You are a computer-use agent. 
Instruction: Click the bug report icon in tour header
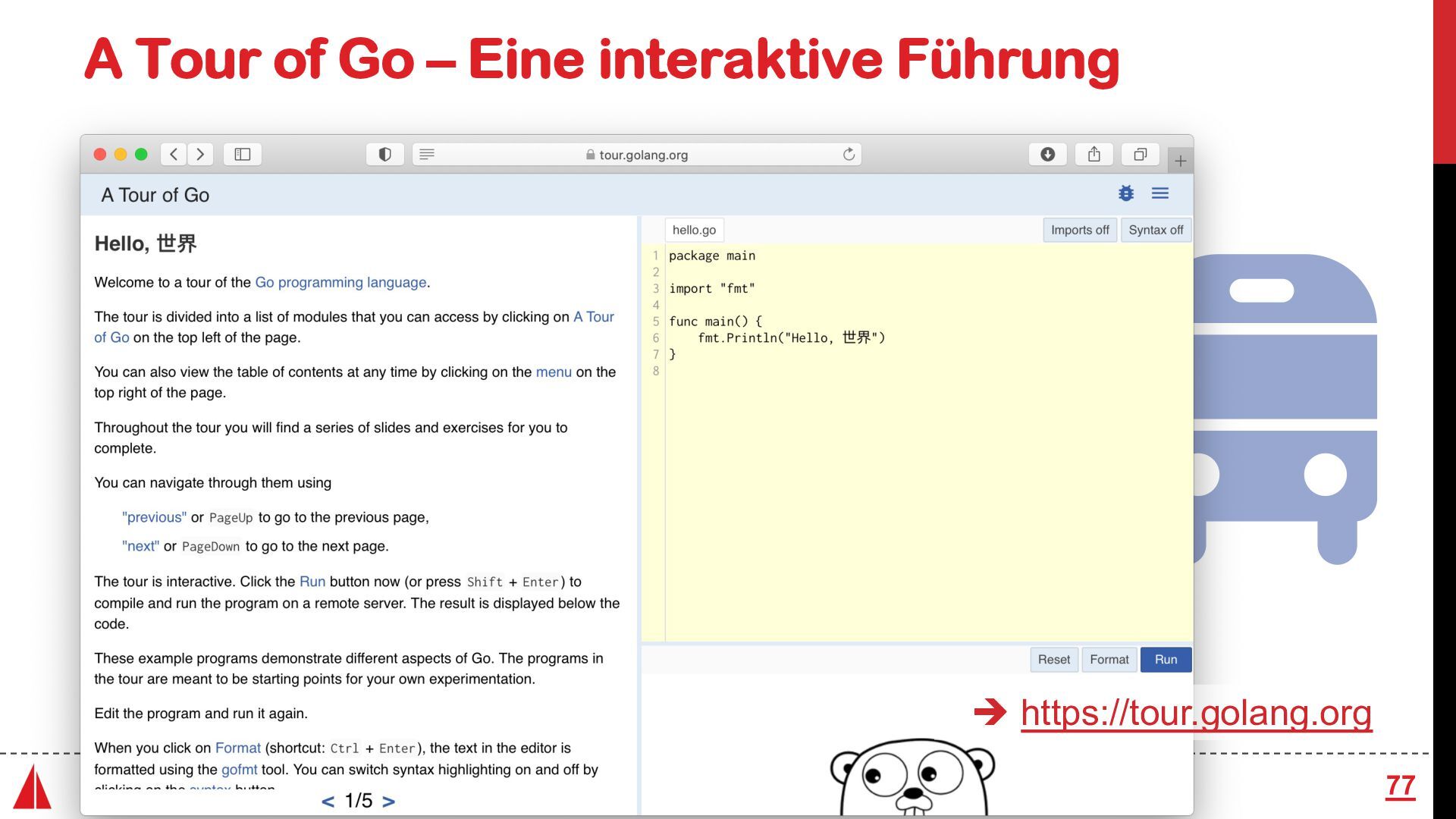click(1126, 193)
